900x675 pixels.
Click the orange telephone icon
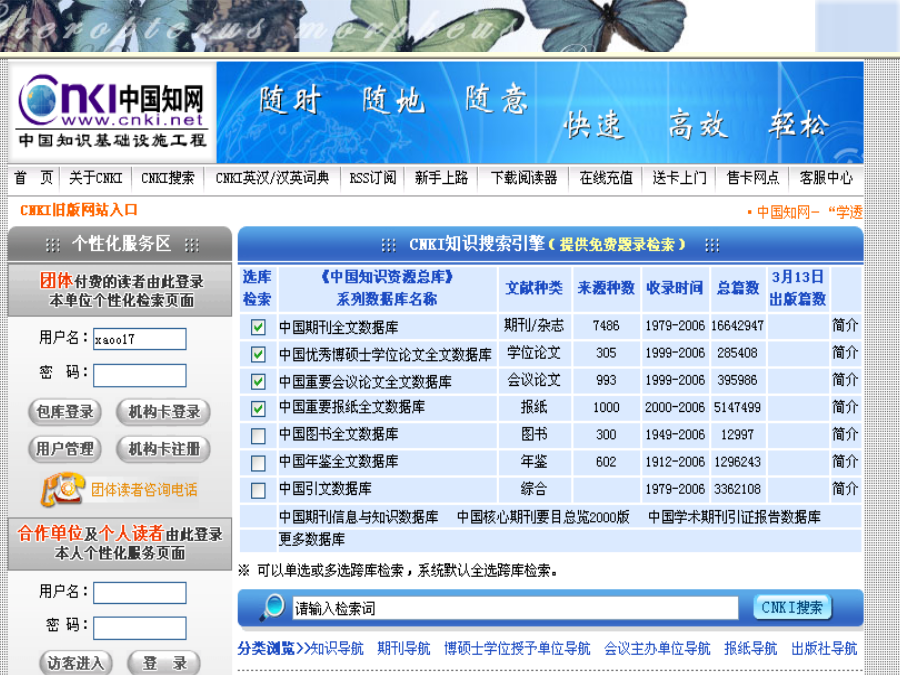point(63,489)
